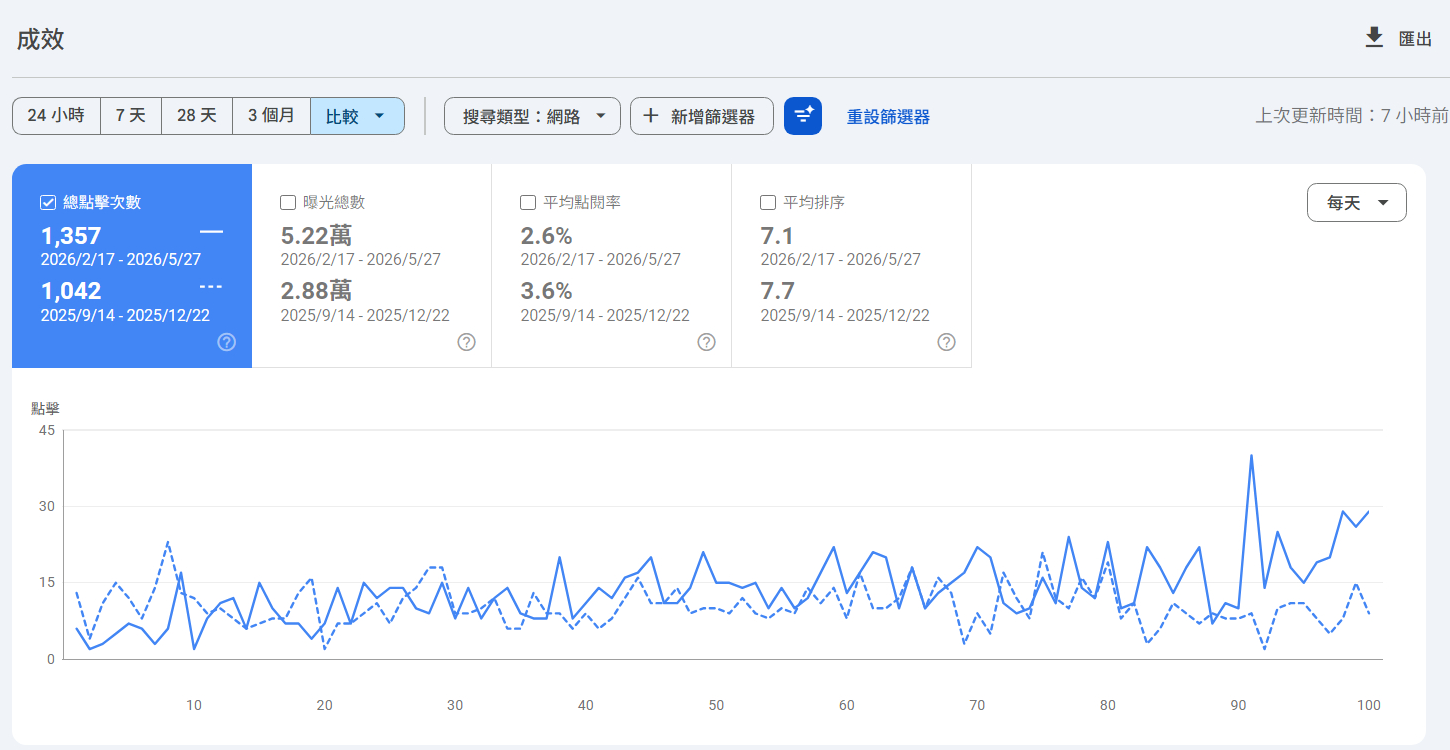Enable the 曝光總數 checkbox
The image size is (1450, 750).
288,203
